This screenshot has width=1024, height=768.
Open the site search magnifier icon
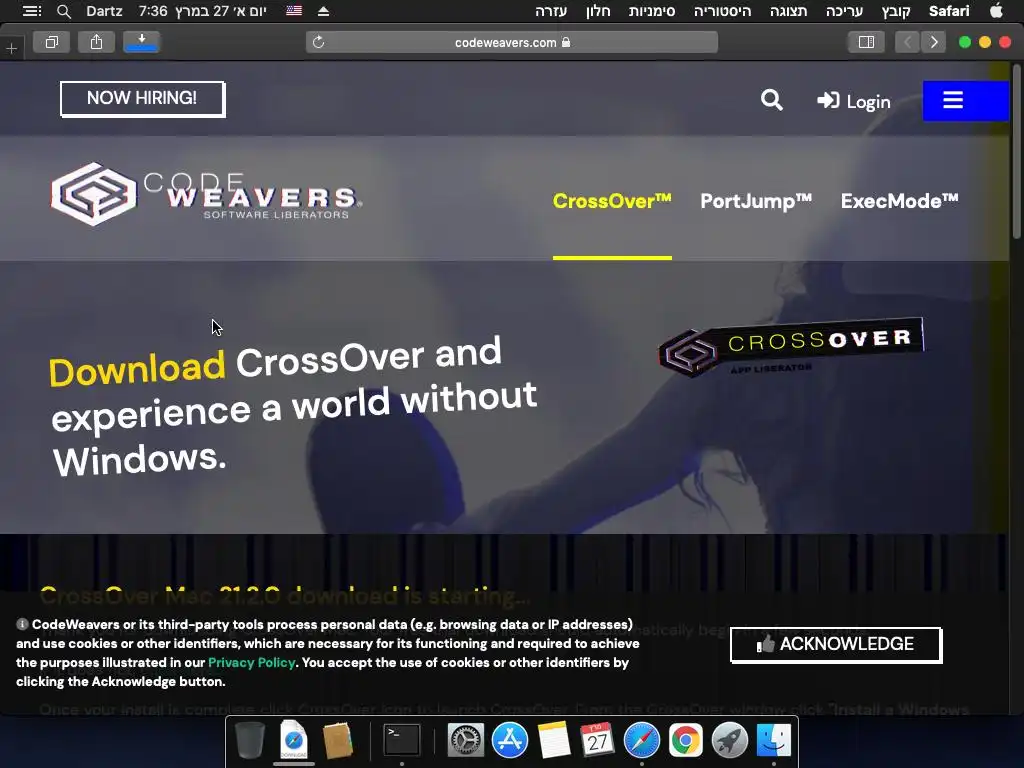tap(771, 100)
